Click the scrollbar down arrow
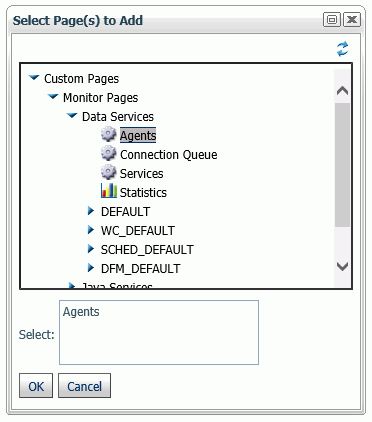This screenshot has height=422, width=372. point(342,266)
